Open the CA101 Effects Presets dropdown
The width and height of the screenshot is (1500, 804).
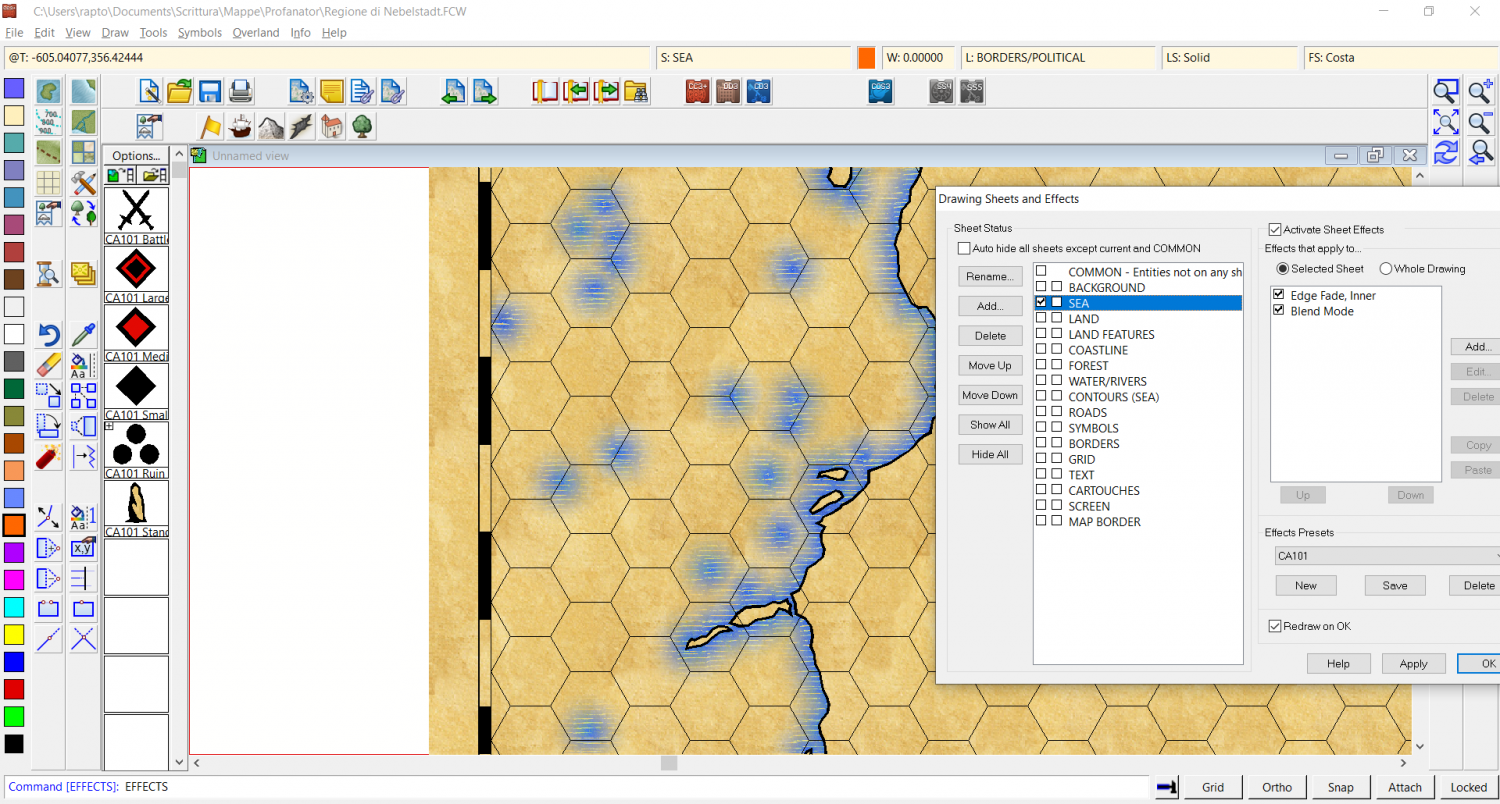pyautogui.click(x=1388, y=555)
